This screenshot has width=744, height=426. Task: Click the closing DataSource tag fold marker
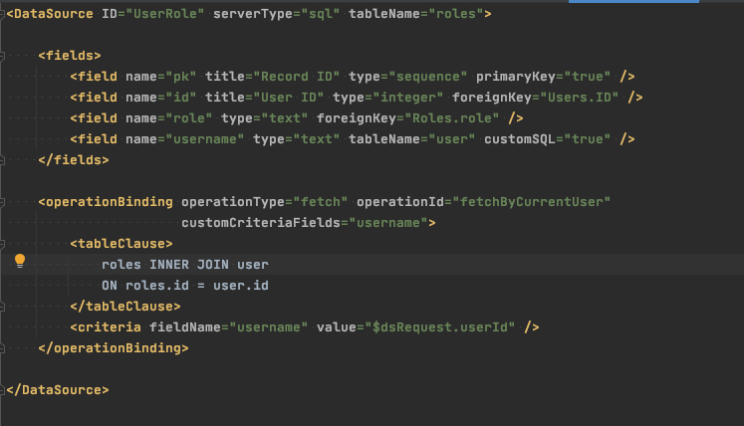click(3, 389)
